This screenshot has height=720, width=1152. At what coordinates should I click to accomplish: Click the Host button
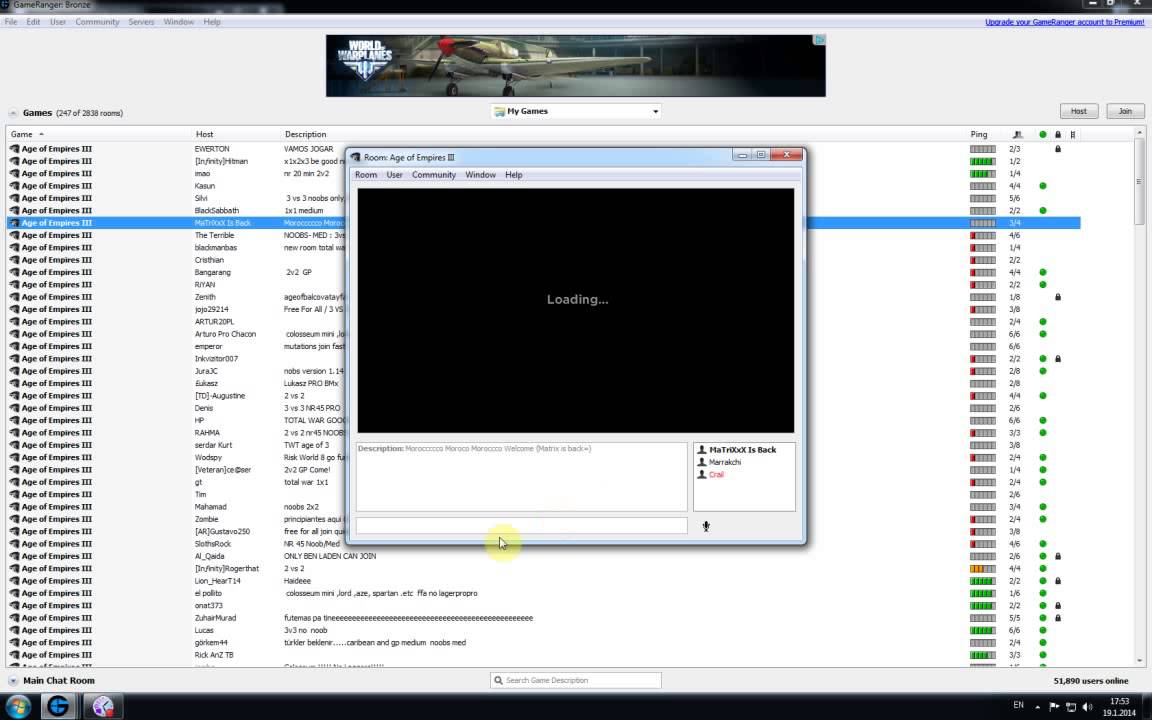tap(1079, 111)
